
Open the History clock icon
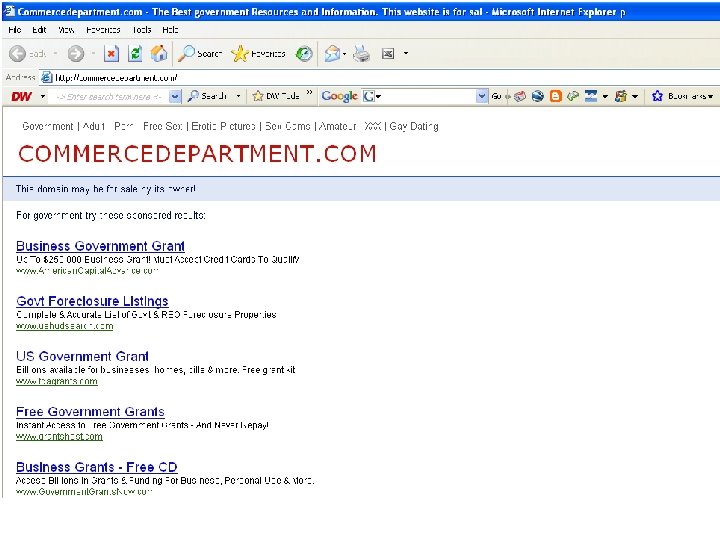click(304, 54)
